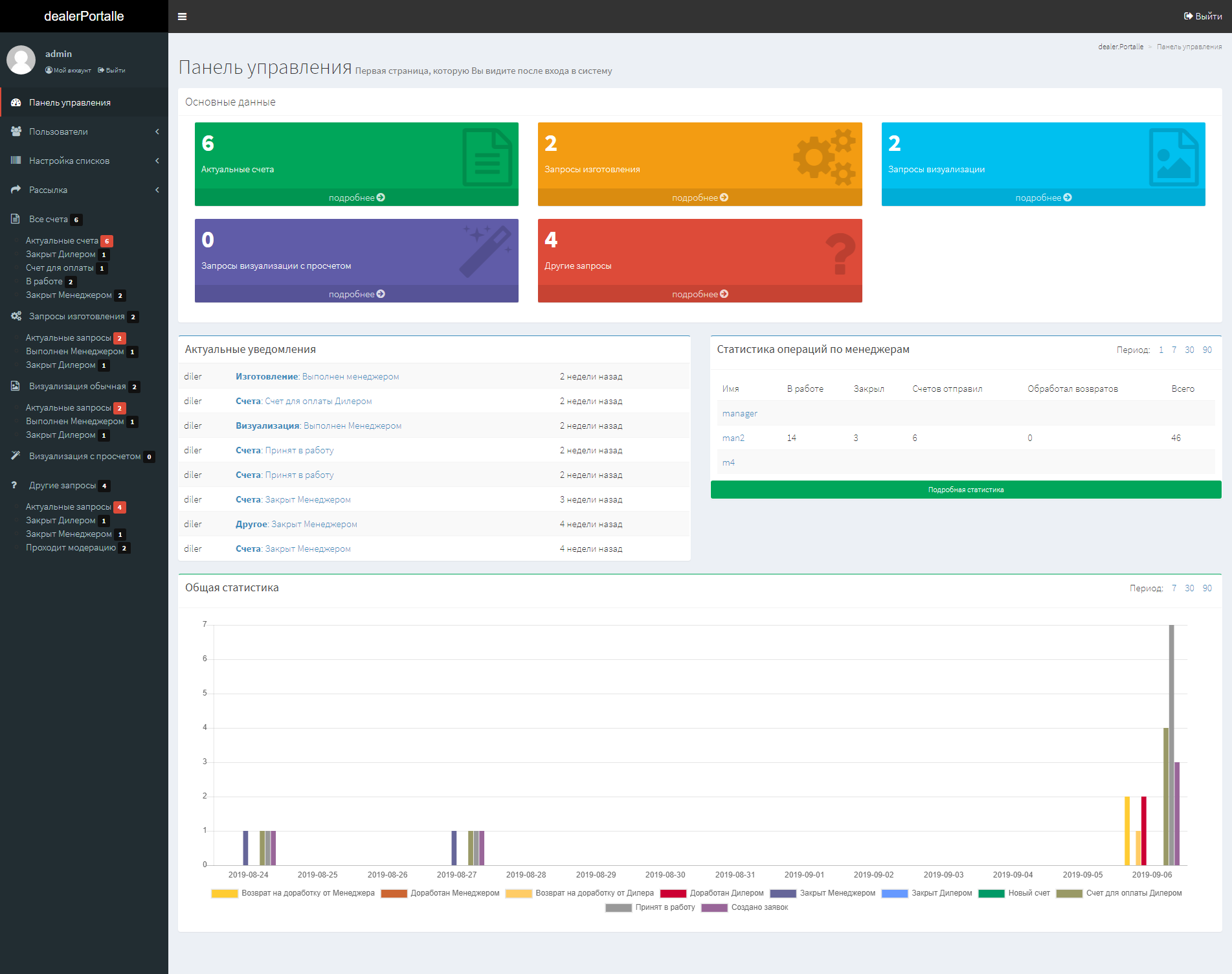Set manager statistics period to 90

1207,350
